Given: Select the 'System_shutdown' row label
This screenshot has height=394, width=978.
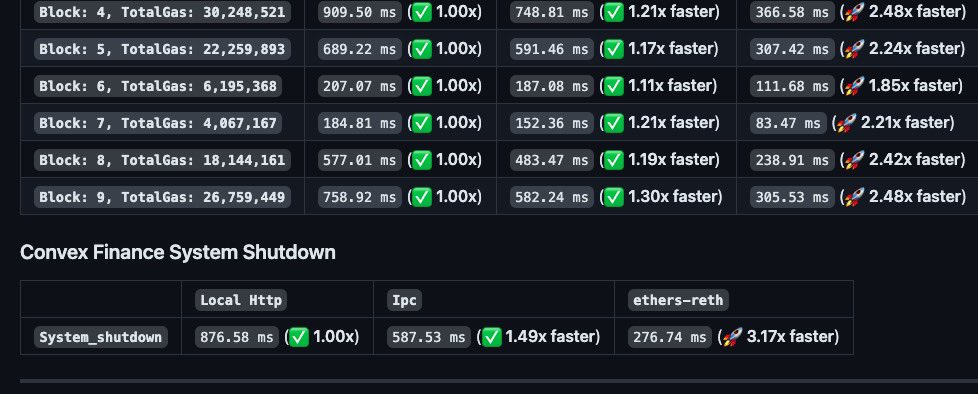Looking at the screenshot, I should 100,337.
